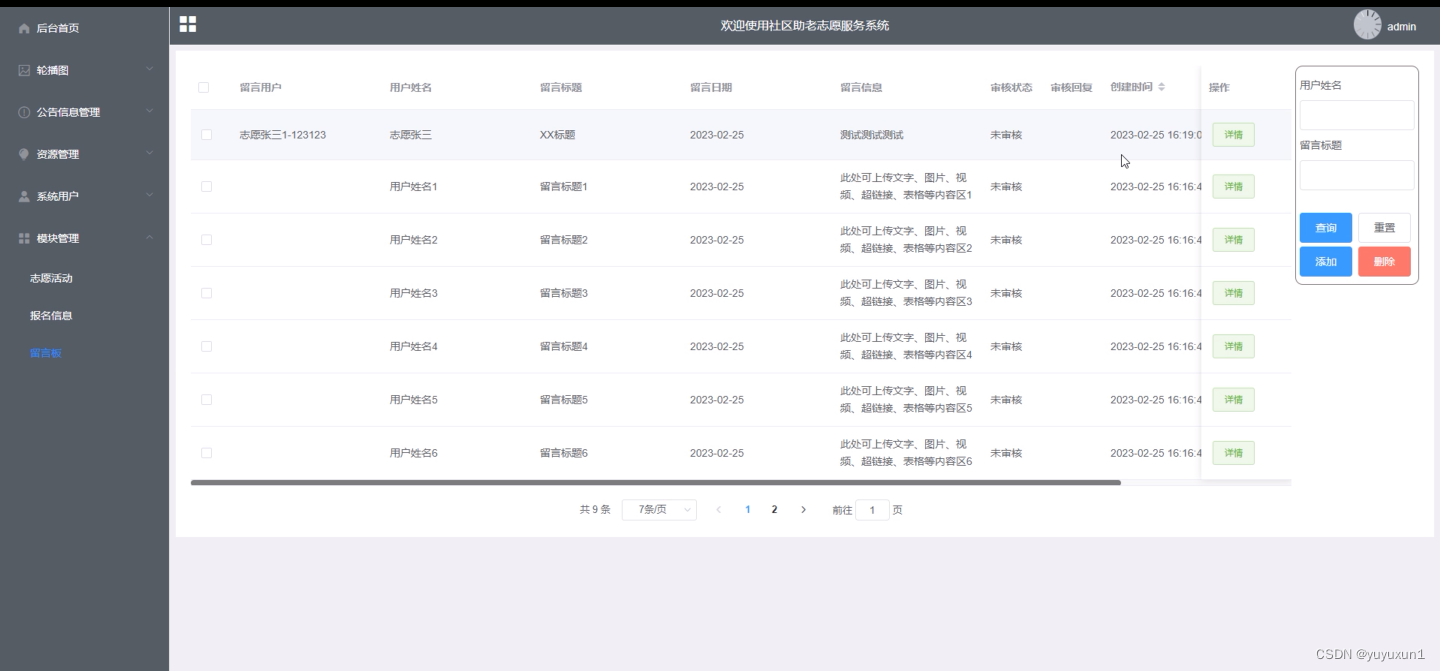Screen dimensions: 1440x671
Task: Click the location icon beside 资源管理
Action: pos(24,154)
